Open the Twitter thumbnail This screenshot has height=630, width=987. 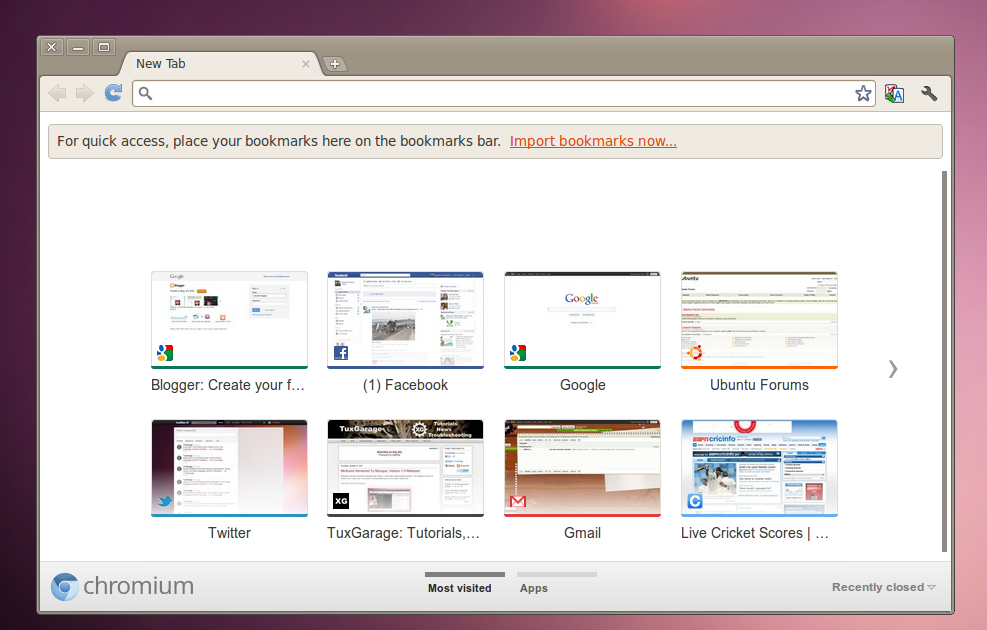coord(229,468)
